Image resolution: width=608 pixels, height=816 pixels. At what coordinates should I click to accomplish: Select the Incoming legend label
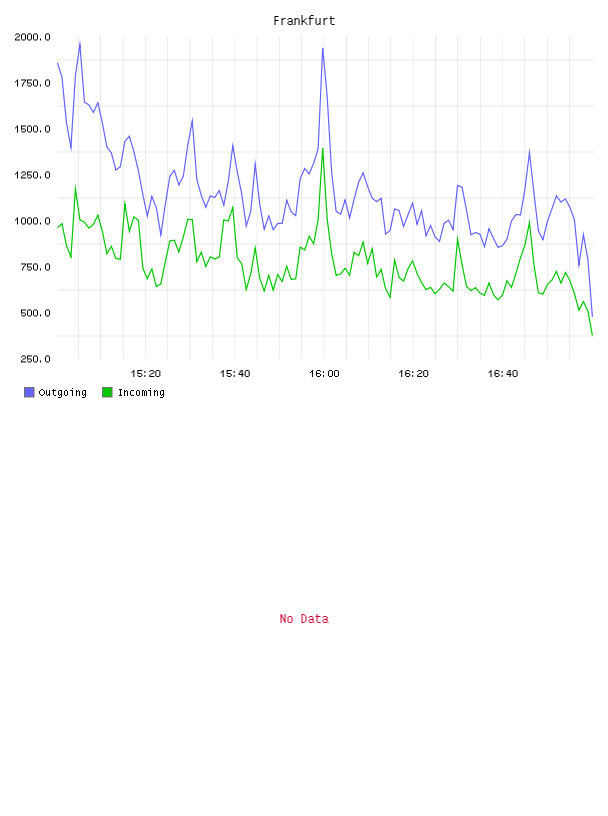[141, 392]
